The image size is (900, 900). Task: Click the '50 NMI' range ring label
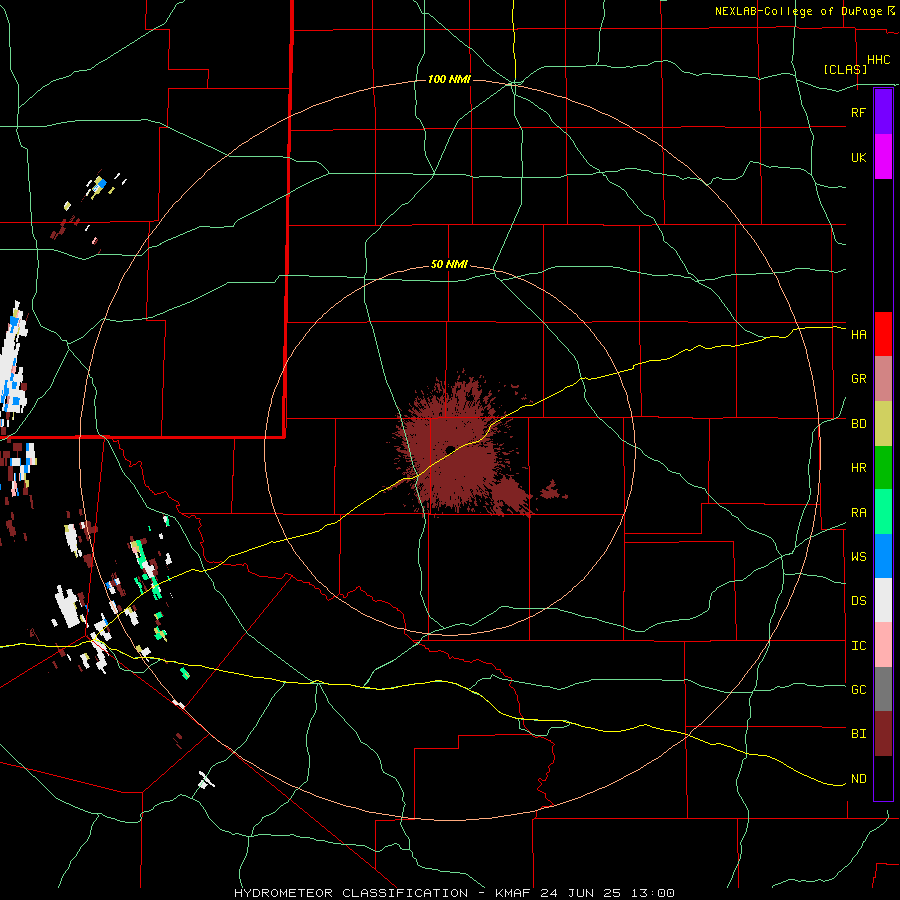449,265
